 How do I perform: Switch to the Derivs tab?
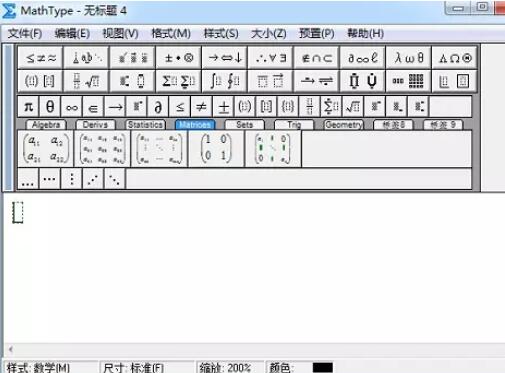click(x=95, y=125)
